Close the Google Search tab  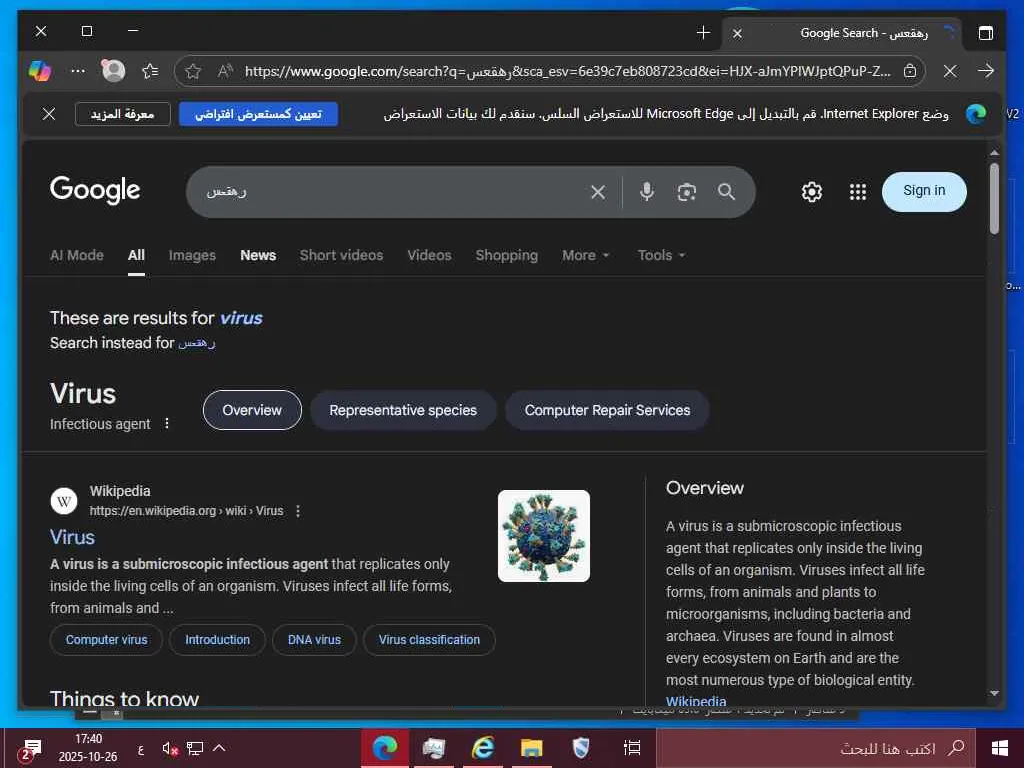pyautogui.click(x=737, y=33)
